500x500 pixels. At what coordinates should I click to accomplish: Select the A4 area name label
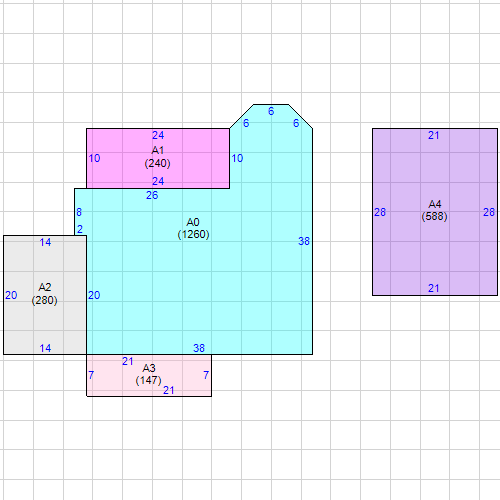(x=435, y=204)
